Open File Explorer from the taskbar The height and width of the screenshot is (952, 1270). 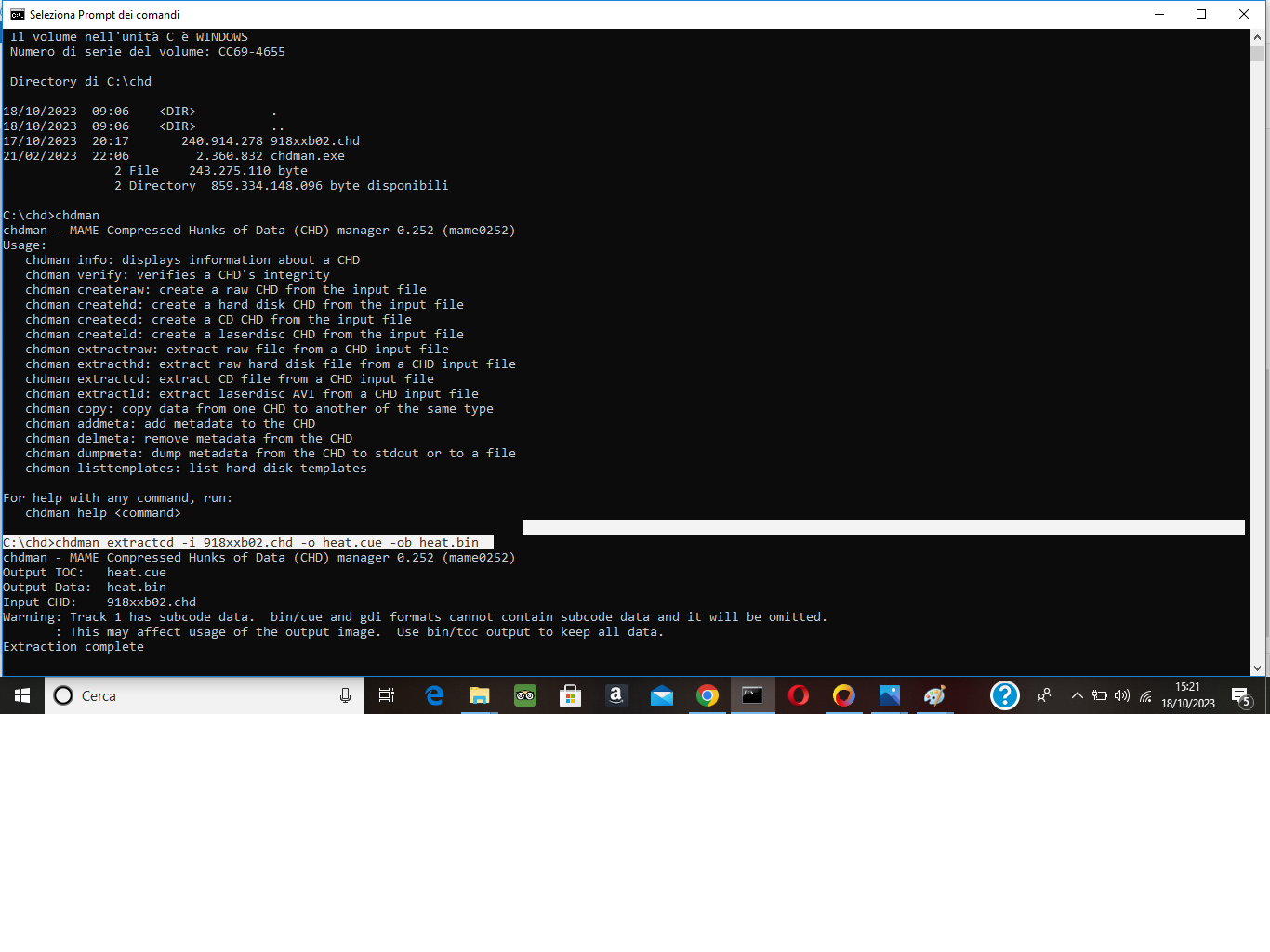click(x=479, y=695)
